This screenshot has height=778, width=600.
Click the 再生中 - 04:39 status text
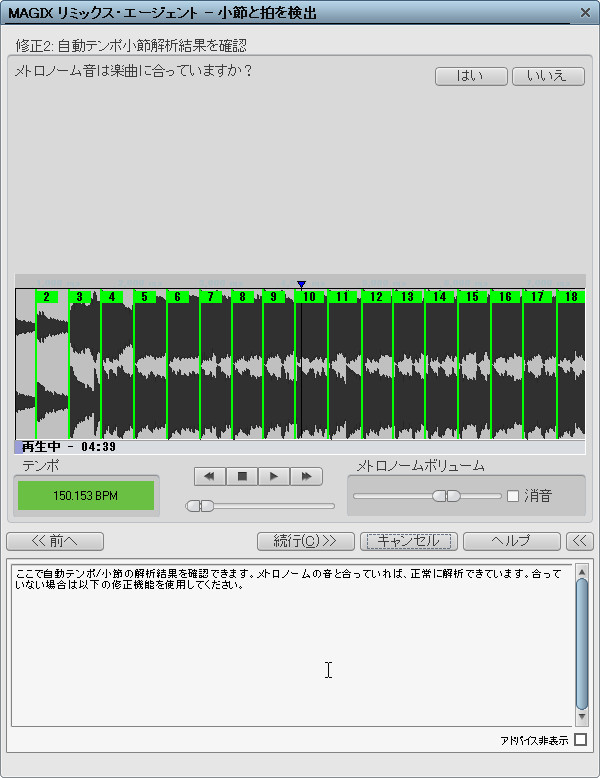[69, 447]
